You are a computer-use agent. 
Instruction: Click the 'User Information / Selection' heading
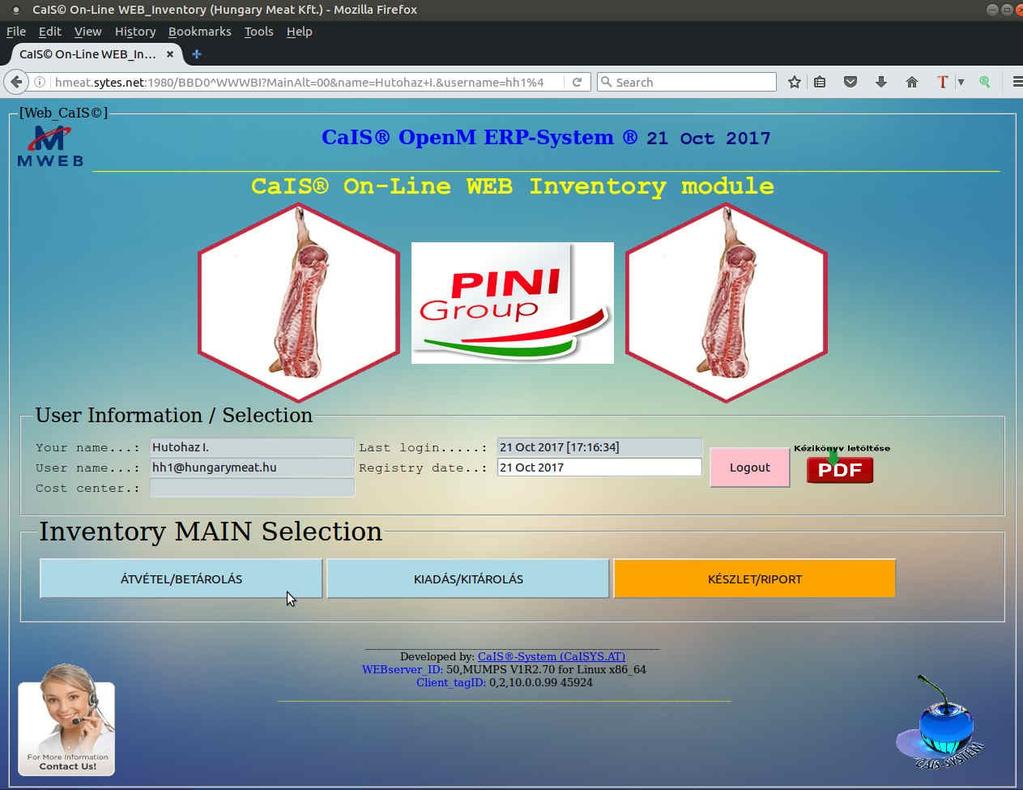pos(174,415)
